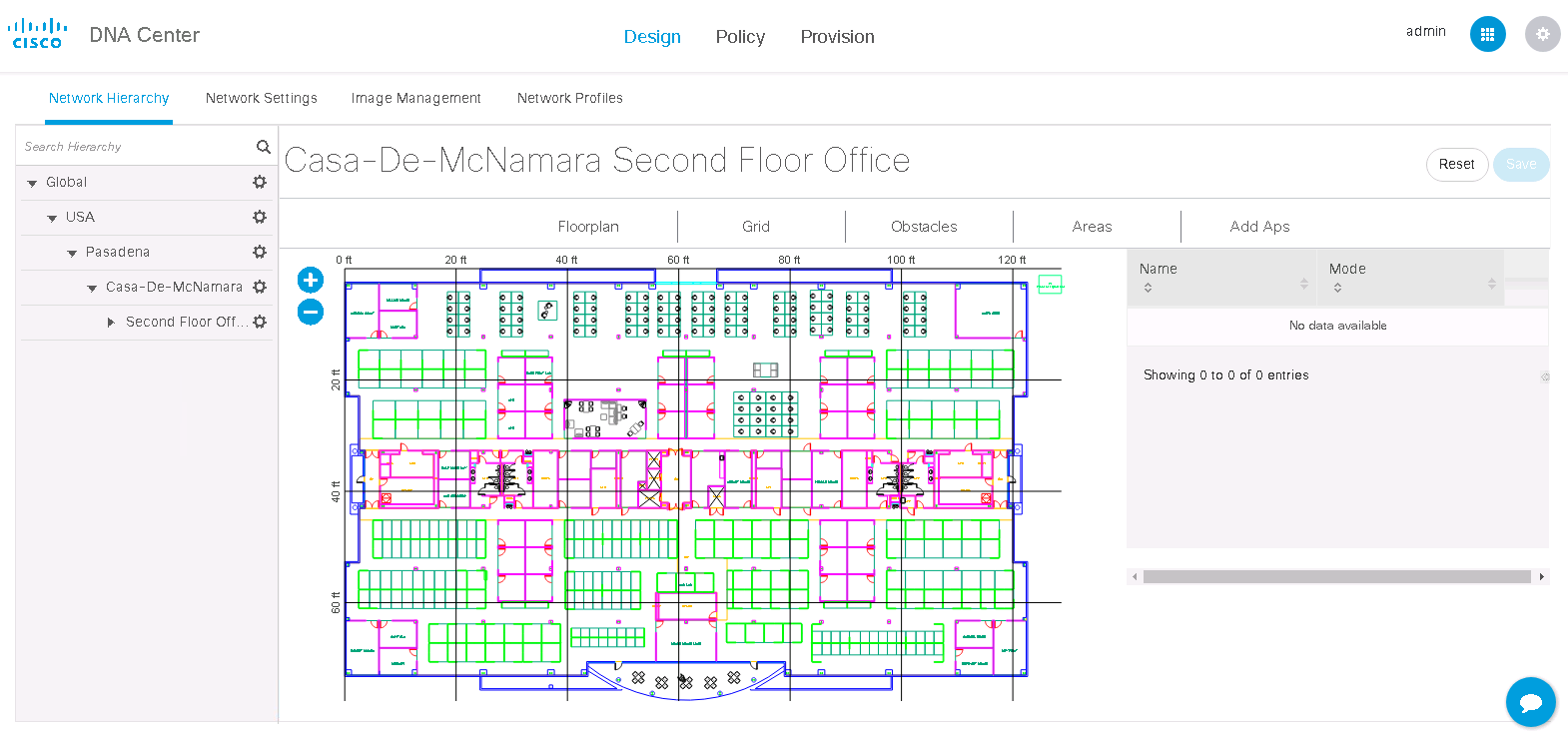Select the Grid tool tab
1568x733 pixels.
756,227
